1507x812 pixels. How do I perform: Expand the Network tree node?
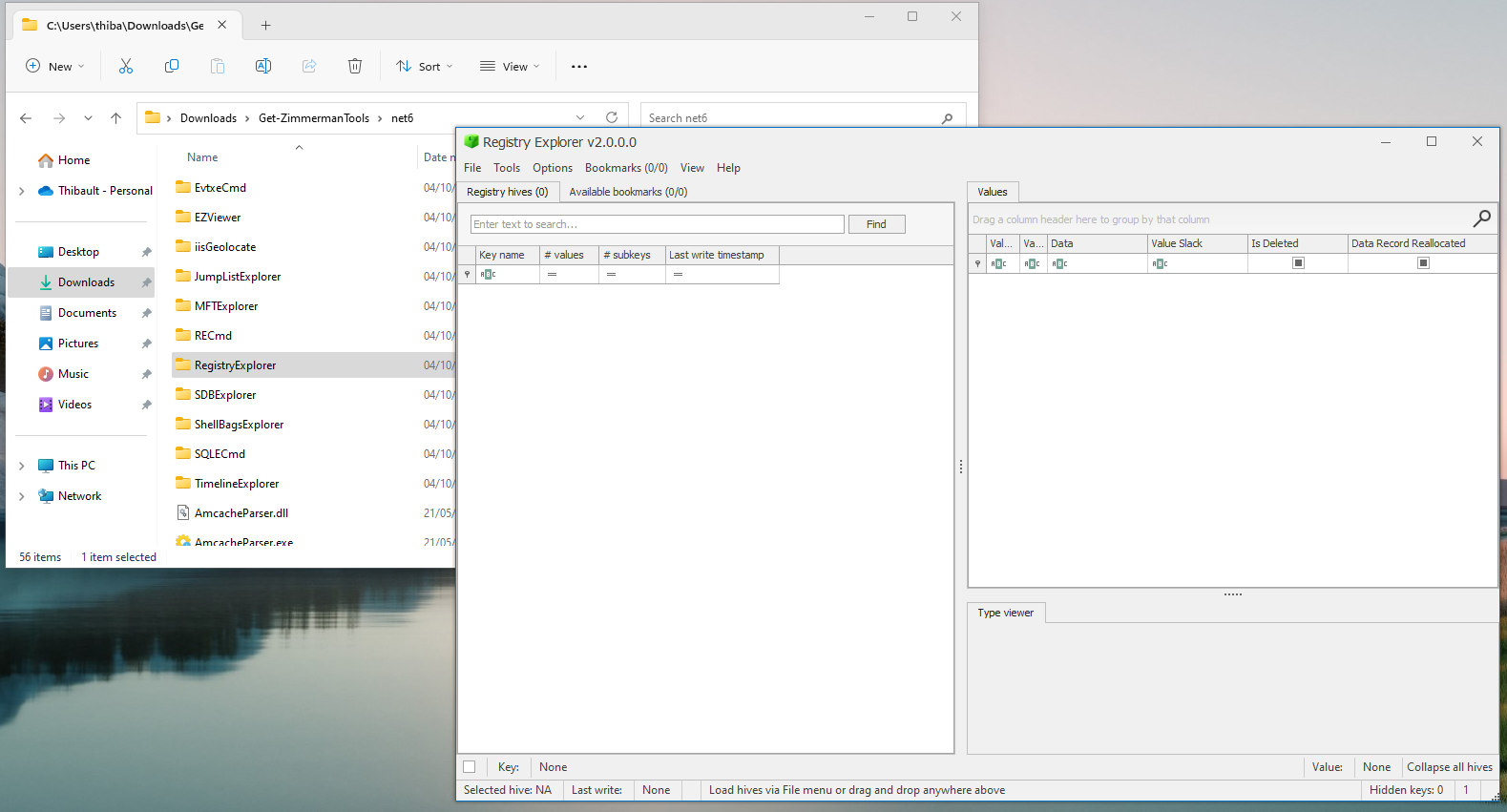coord(22,496)
